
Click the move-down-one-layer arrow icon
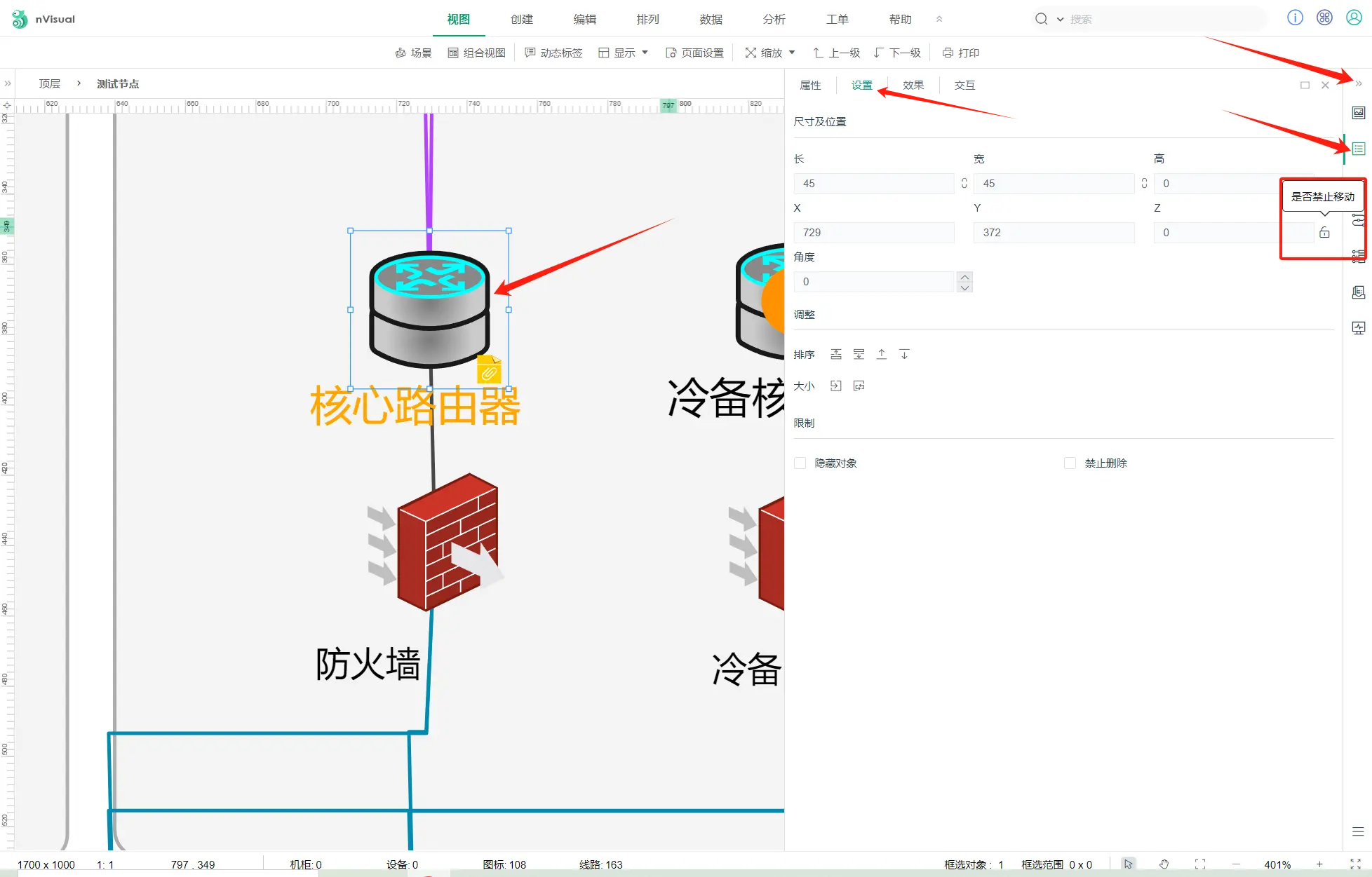click(x=904, y=355)
